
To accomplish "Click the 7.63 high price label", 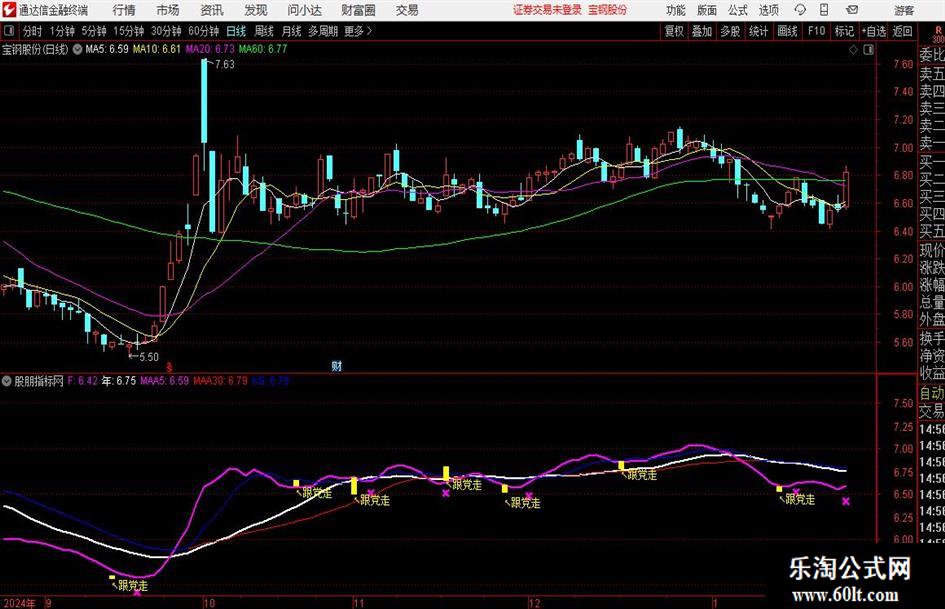I will (x=224, y=65).
